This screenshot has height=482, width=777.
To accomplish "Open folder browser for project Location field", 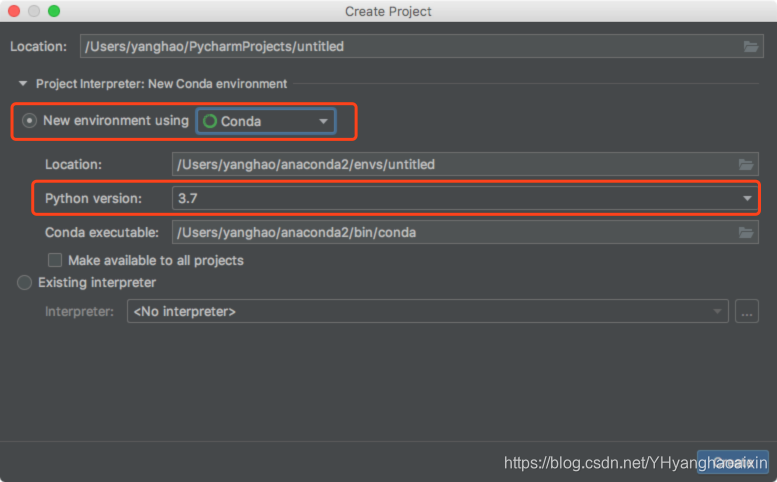I will [x=751, y=47].
